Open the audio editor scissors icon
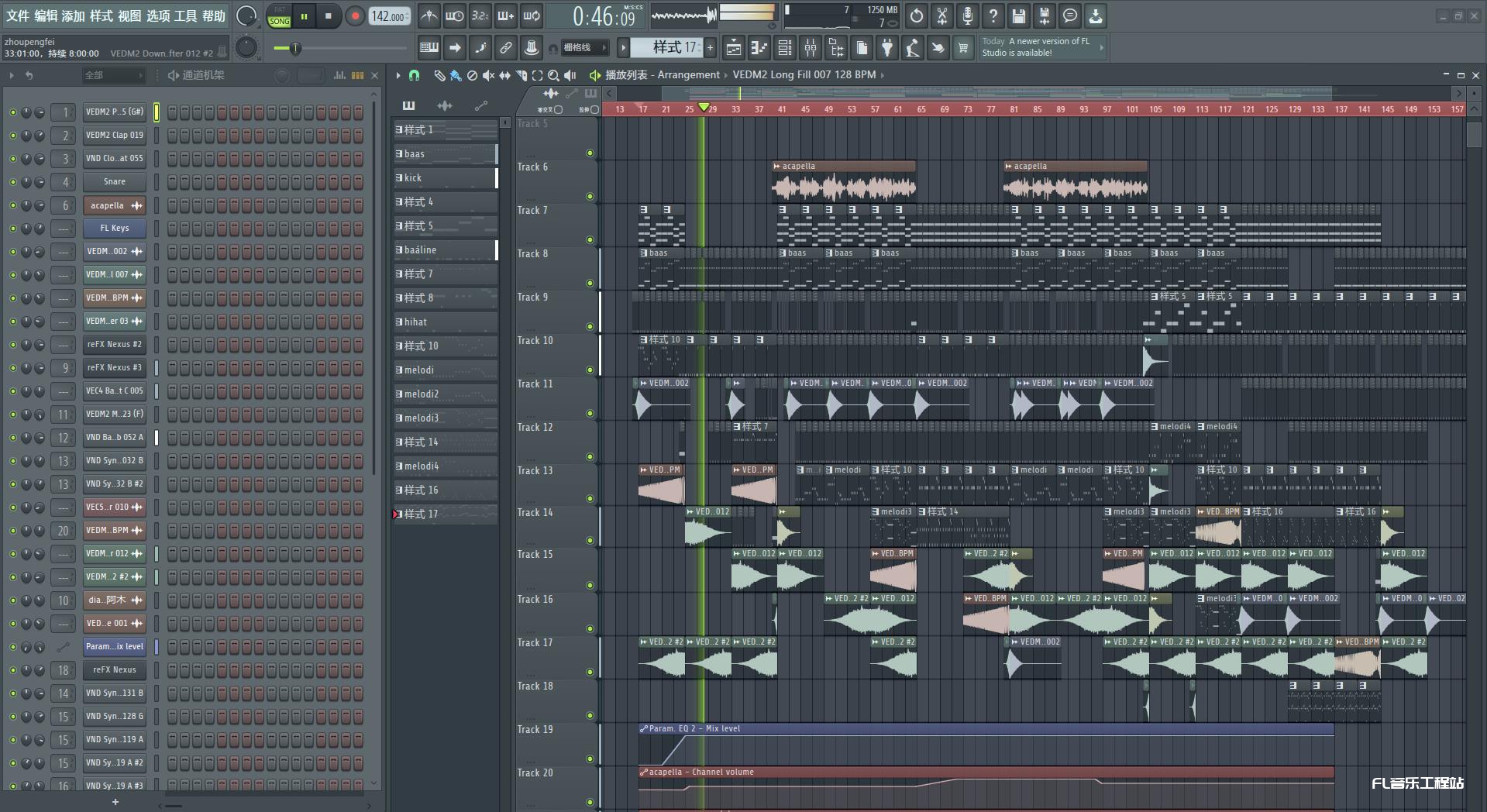Image resolution: width=1487 pixels, height=812 pixels. click(942, 15)
